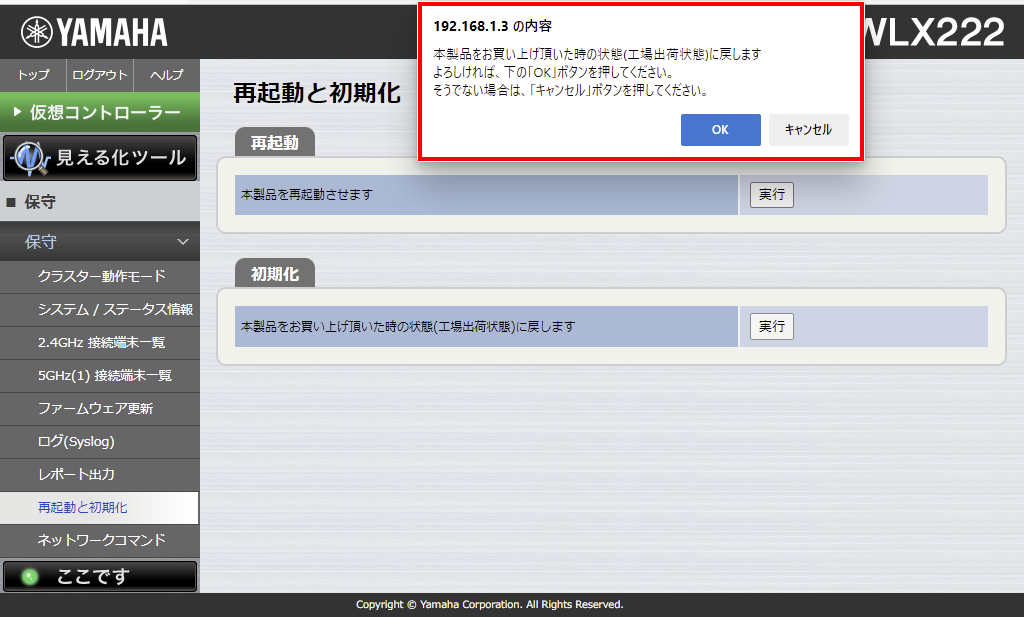Image resolution: width=1024 pixels, height=617 pixels.
Task: Open the トップ navigation tab
Action: point(33,75)
